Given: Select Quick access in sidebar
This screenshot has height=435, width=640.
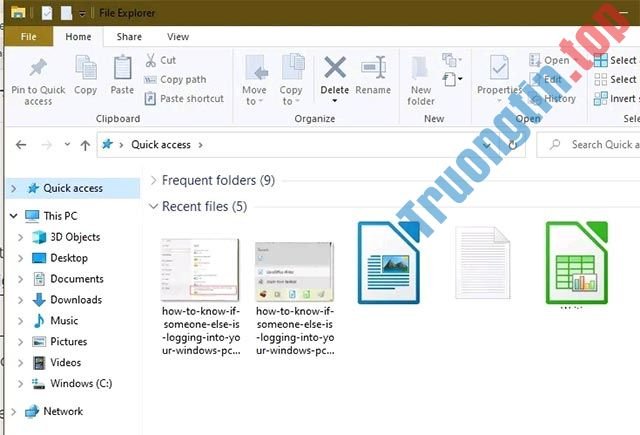Looking at the screenshot, I should [73, 188].
